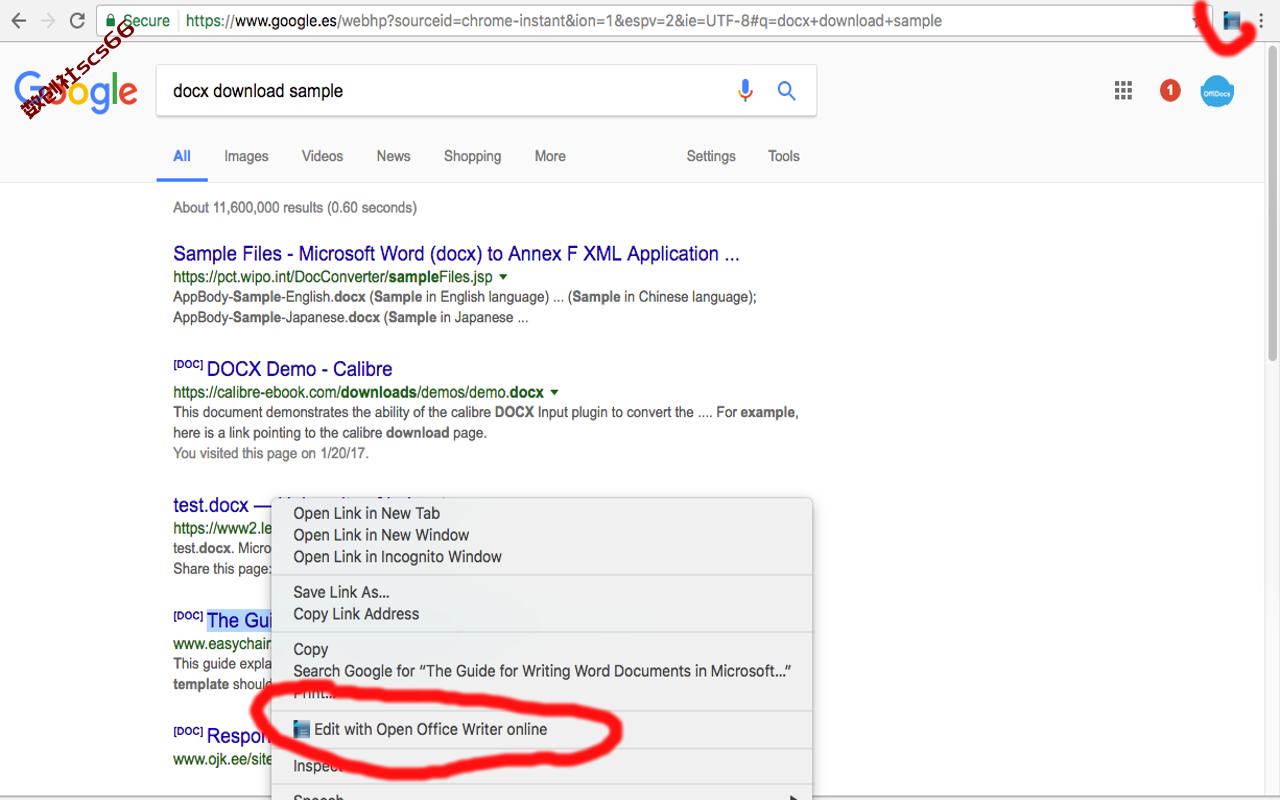Open search Settings

[711, 156]
